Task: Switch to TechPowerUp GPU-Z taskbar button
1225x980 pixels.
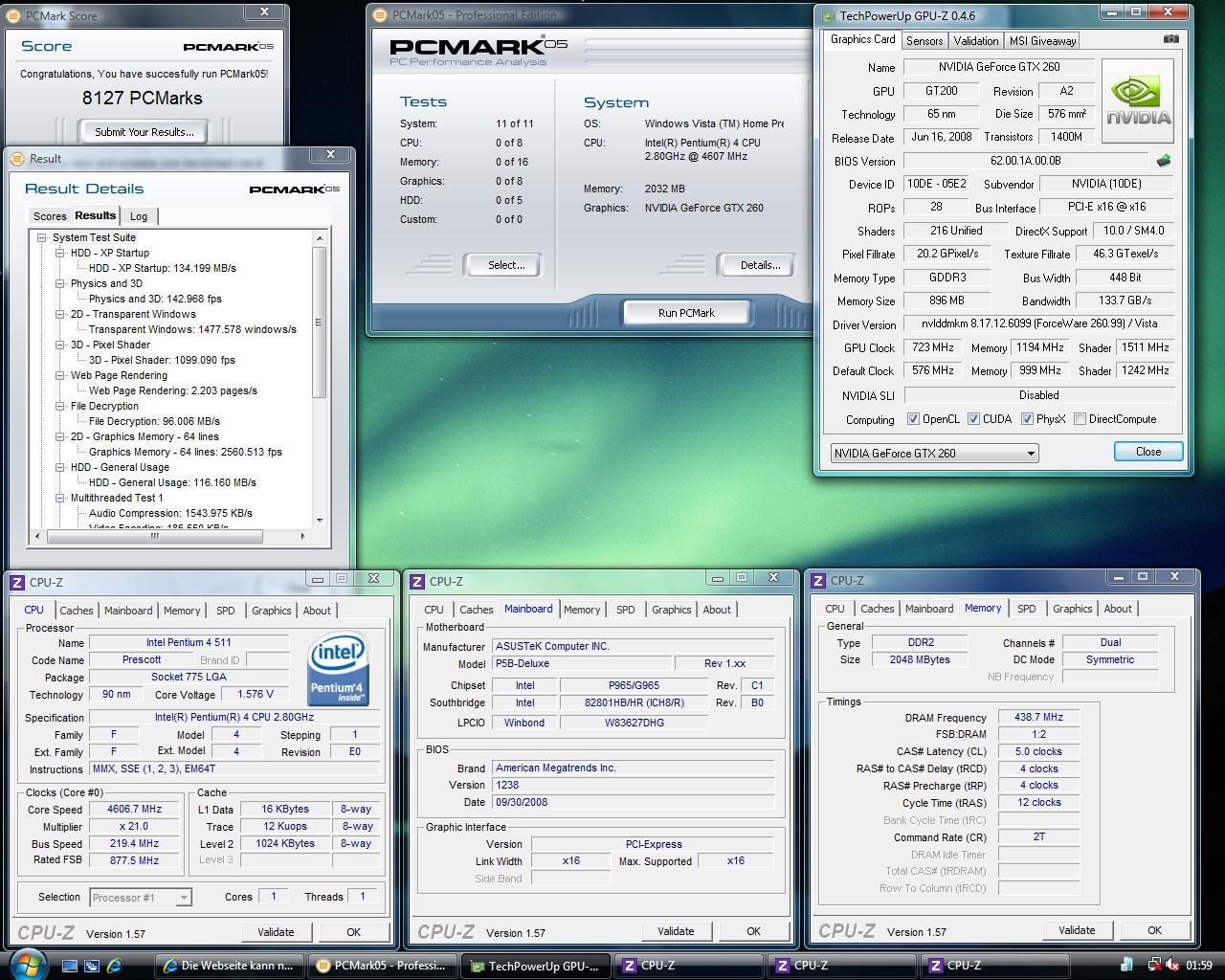Action: point(535,966)
